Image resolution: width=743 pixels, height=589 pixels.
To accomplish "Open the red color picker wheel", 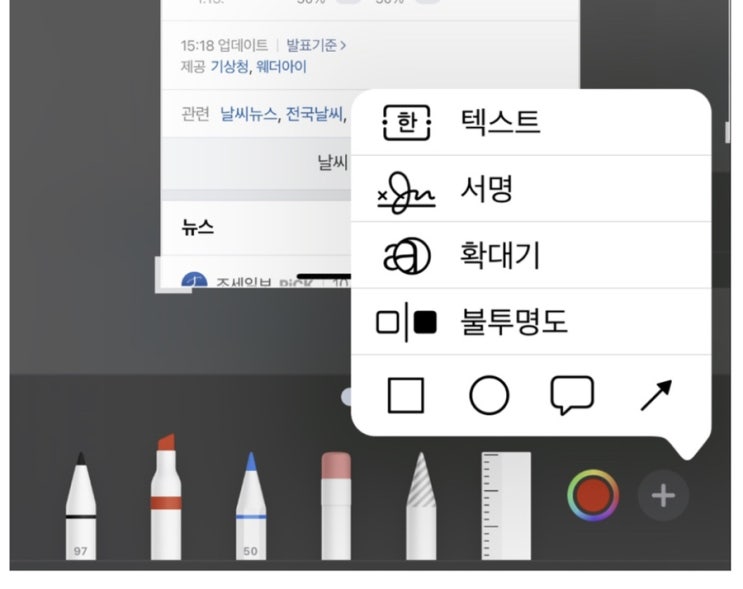I will [593, 496].
